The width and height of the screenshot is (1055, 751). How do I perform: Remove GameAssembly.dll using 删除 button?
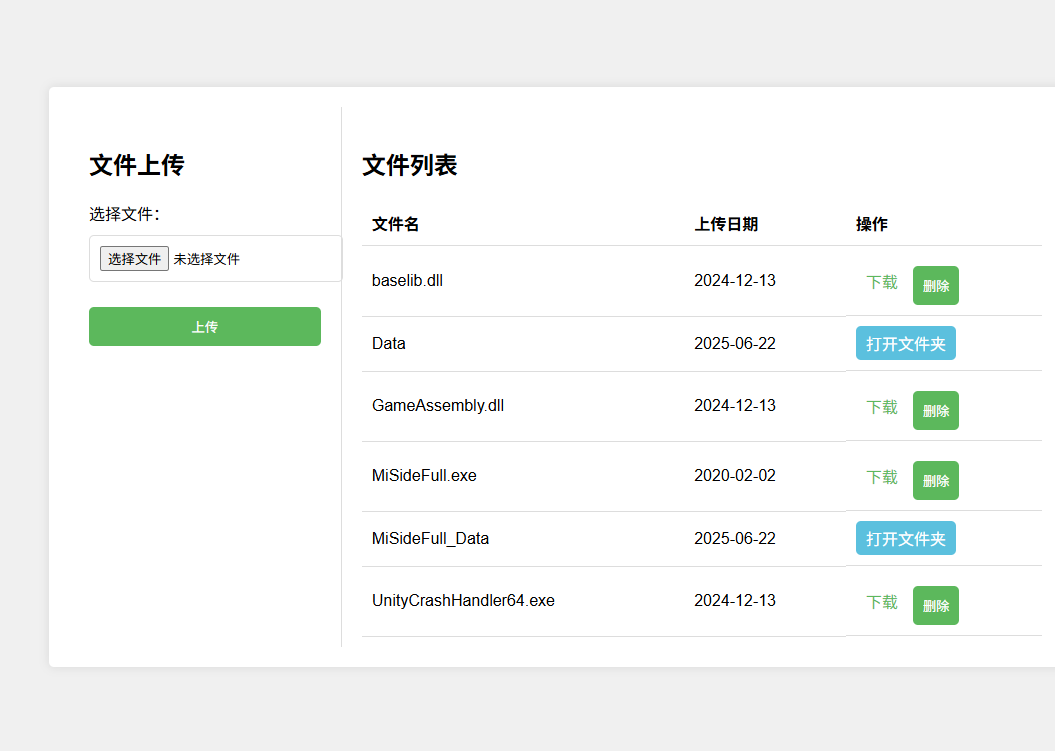click(935, 411)
